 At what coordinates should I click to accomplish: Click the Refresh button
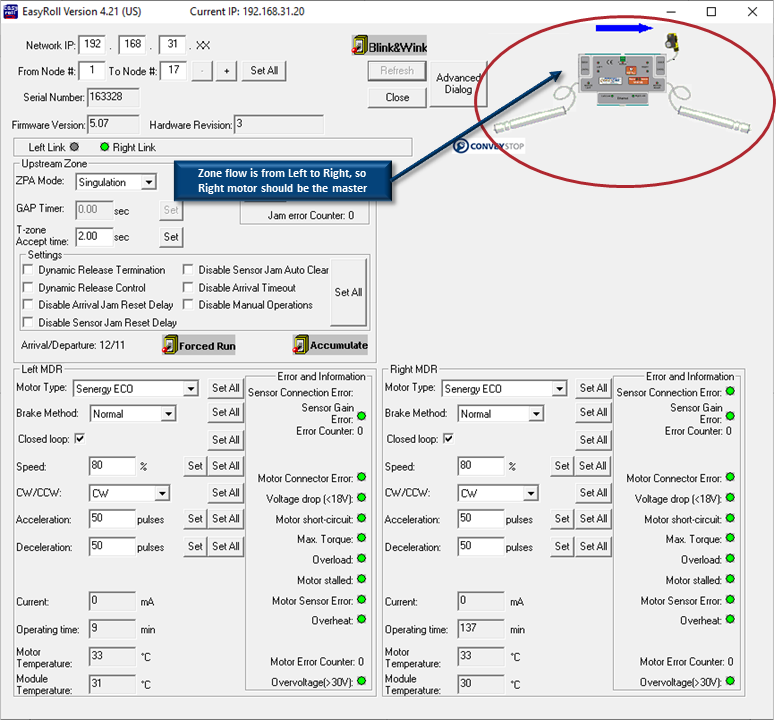click(x=397, y=70)
